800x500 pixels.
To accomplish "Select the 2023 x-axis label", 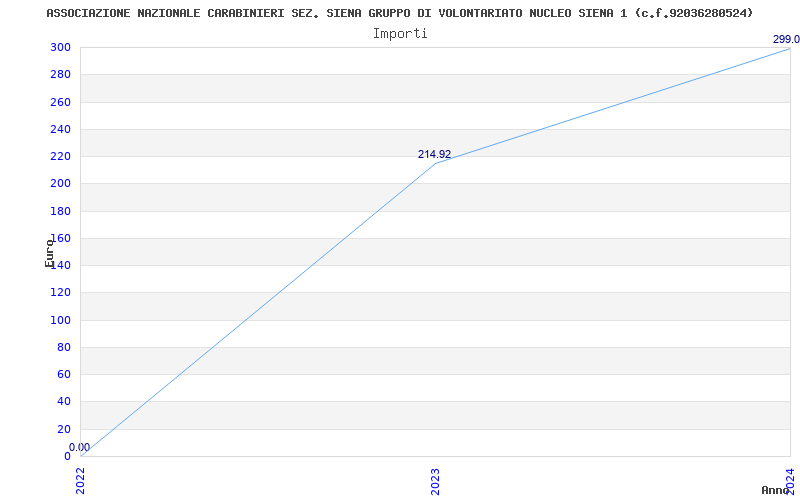I will coord(435,481).
